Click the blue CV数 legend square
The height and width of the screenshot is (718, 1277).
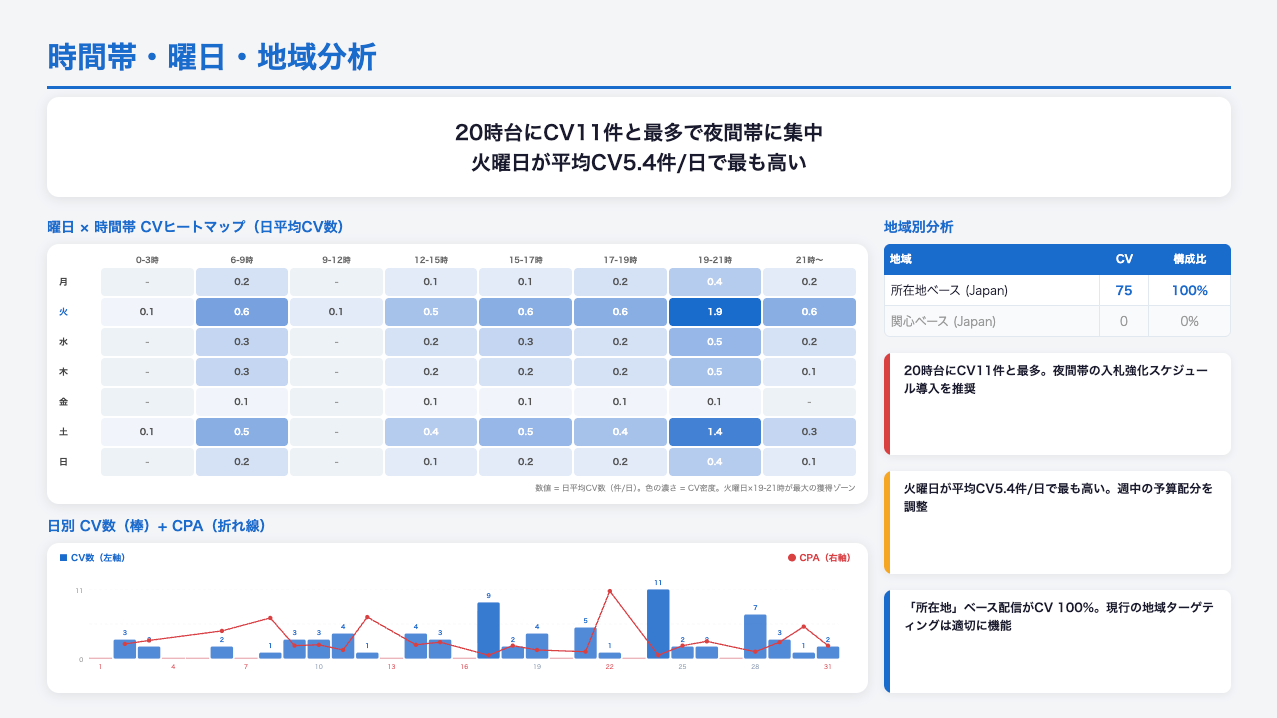64,557
